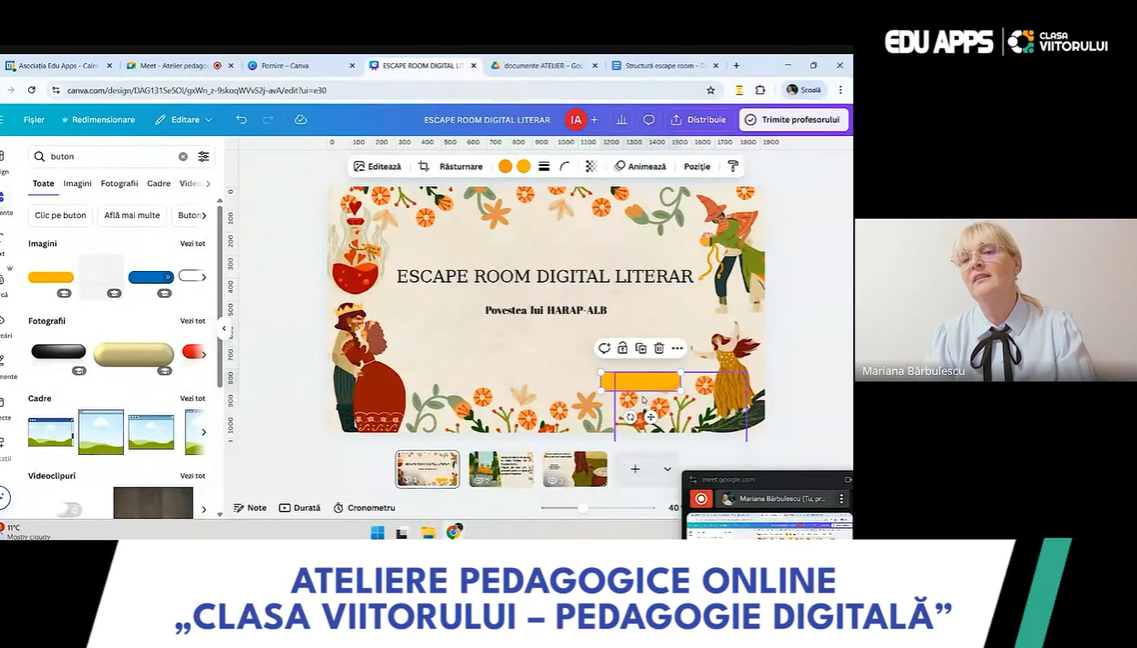Click the move handle below selection

(650, 417)
